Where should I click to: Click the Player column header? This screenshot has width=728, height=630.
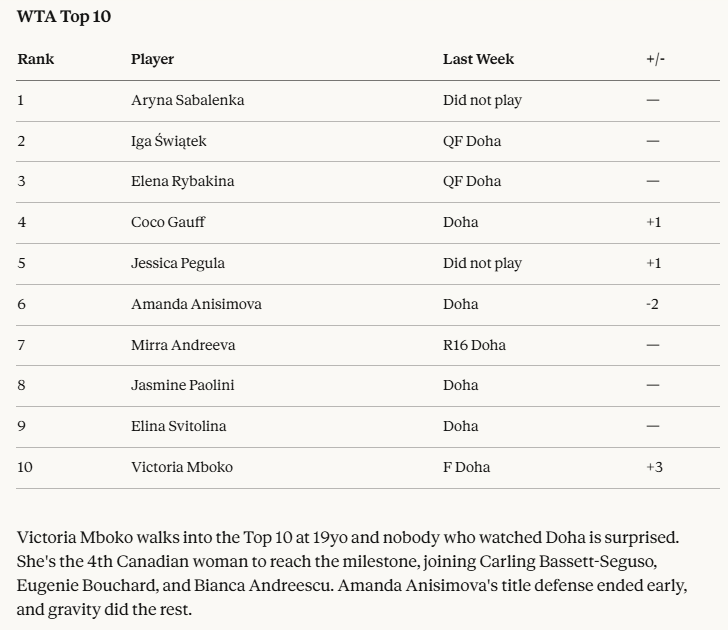tap(152, 59)
